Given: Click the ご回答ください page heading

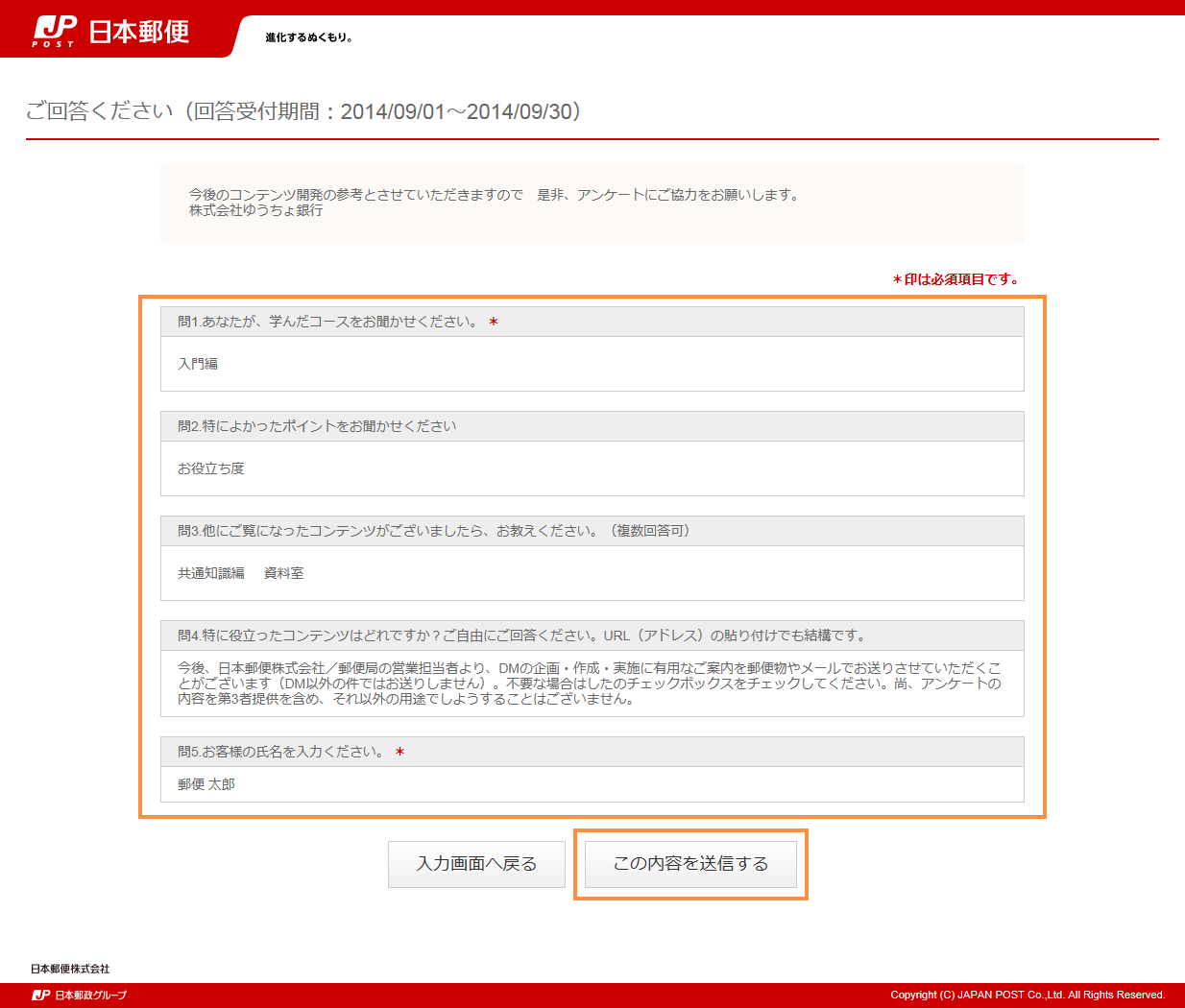Looking at the screenshot, I should tap(303, 111).
